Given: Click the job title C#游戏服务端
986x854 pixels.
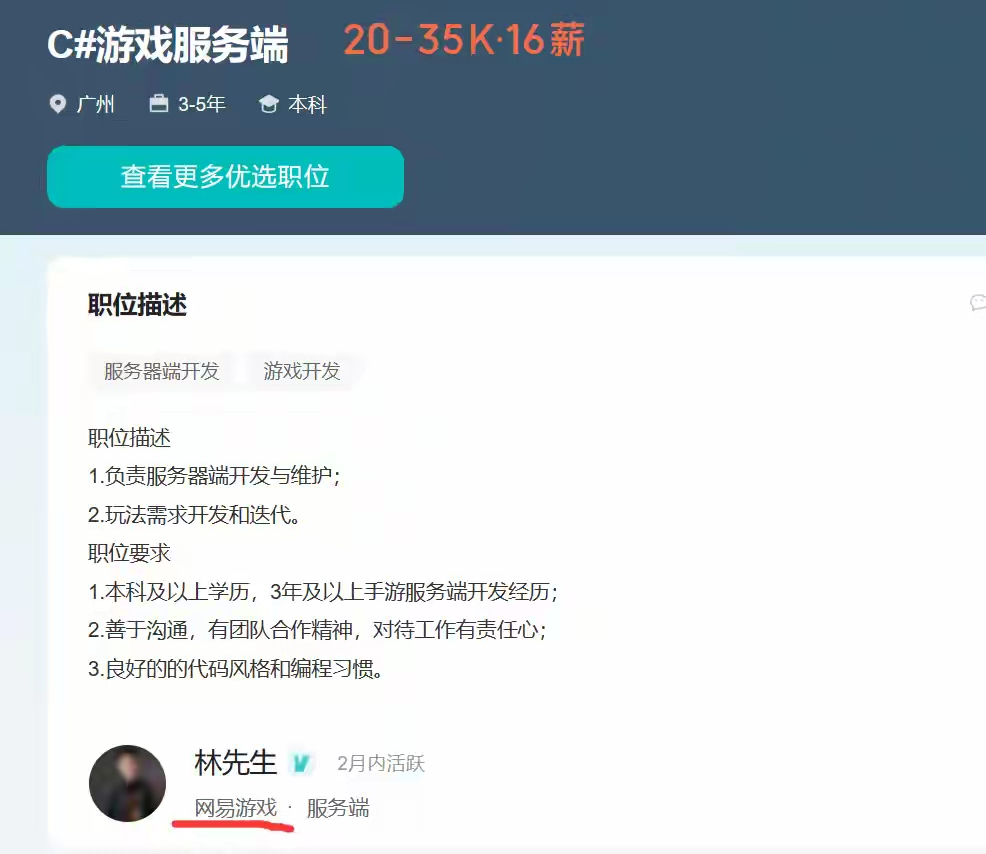Looking at the screenshot, I should coord(168,45).
